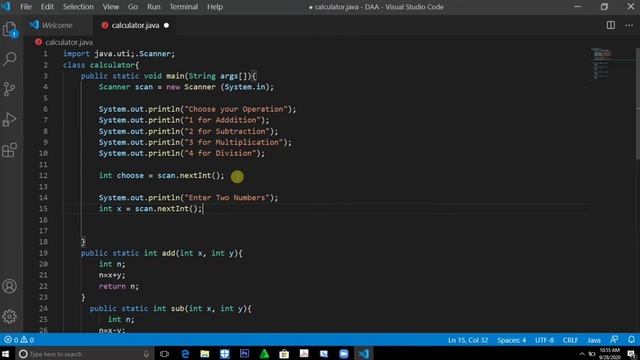Open Photoshop from the taskbar
The image size is (640, 360).
pos(244,353)
